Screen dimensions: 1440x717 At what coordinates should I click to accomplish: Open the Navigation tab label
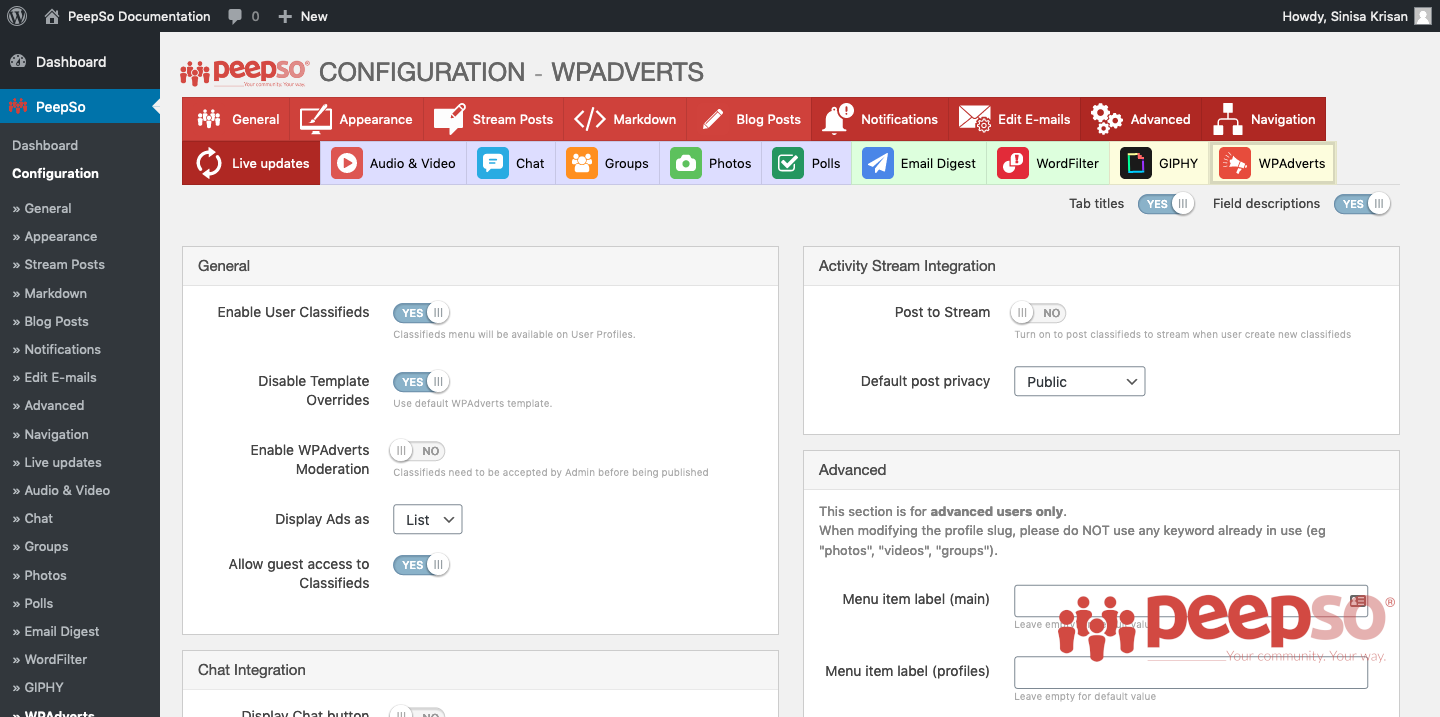(x=1283, y=119)
